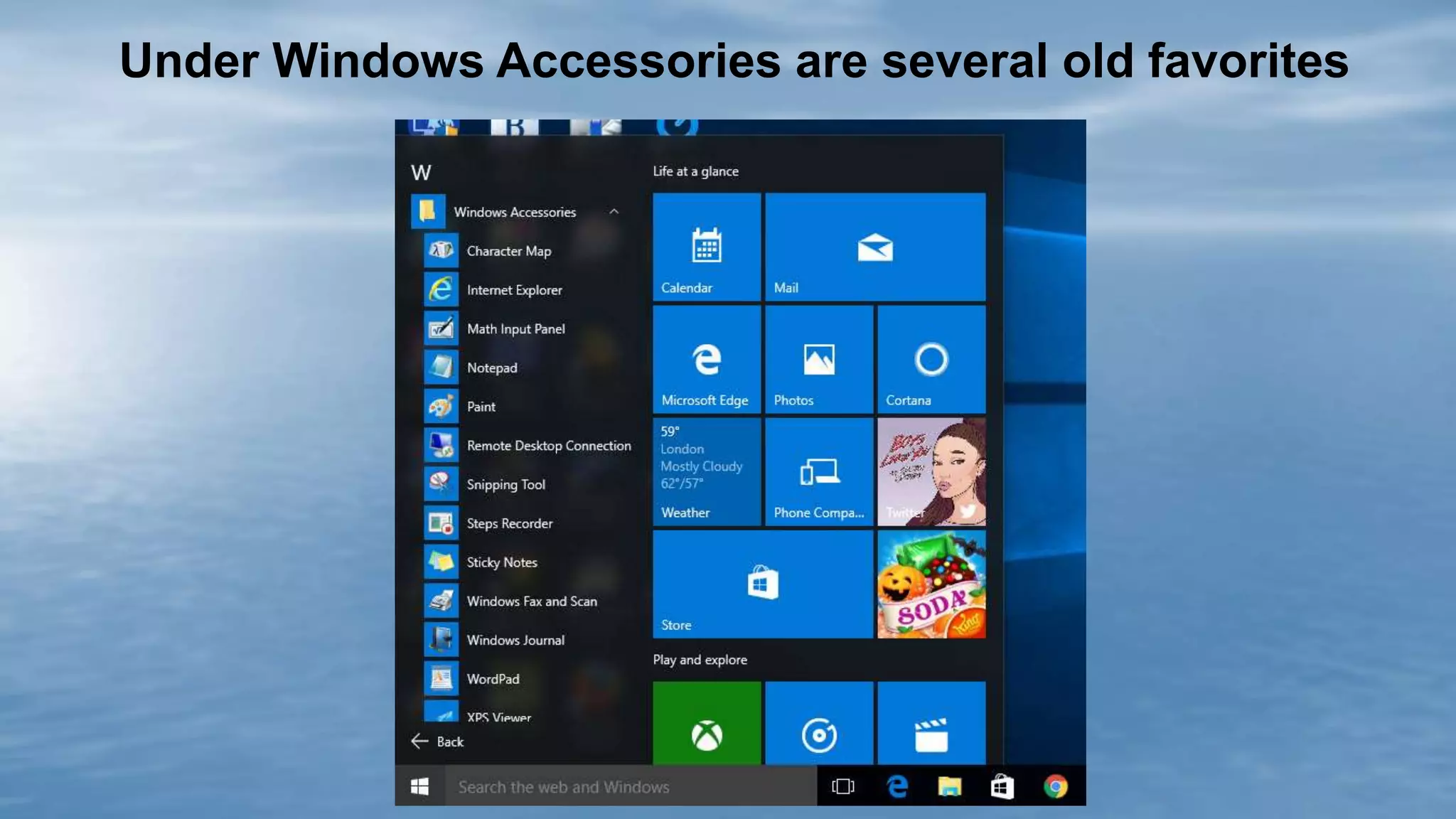The width and height of the screenshot is (1456, 819).
Task: Launch Internet Explorer via its icon
Action: [x=441, y=289]
